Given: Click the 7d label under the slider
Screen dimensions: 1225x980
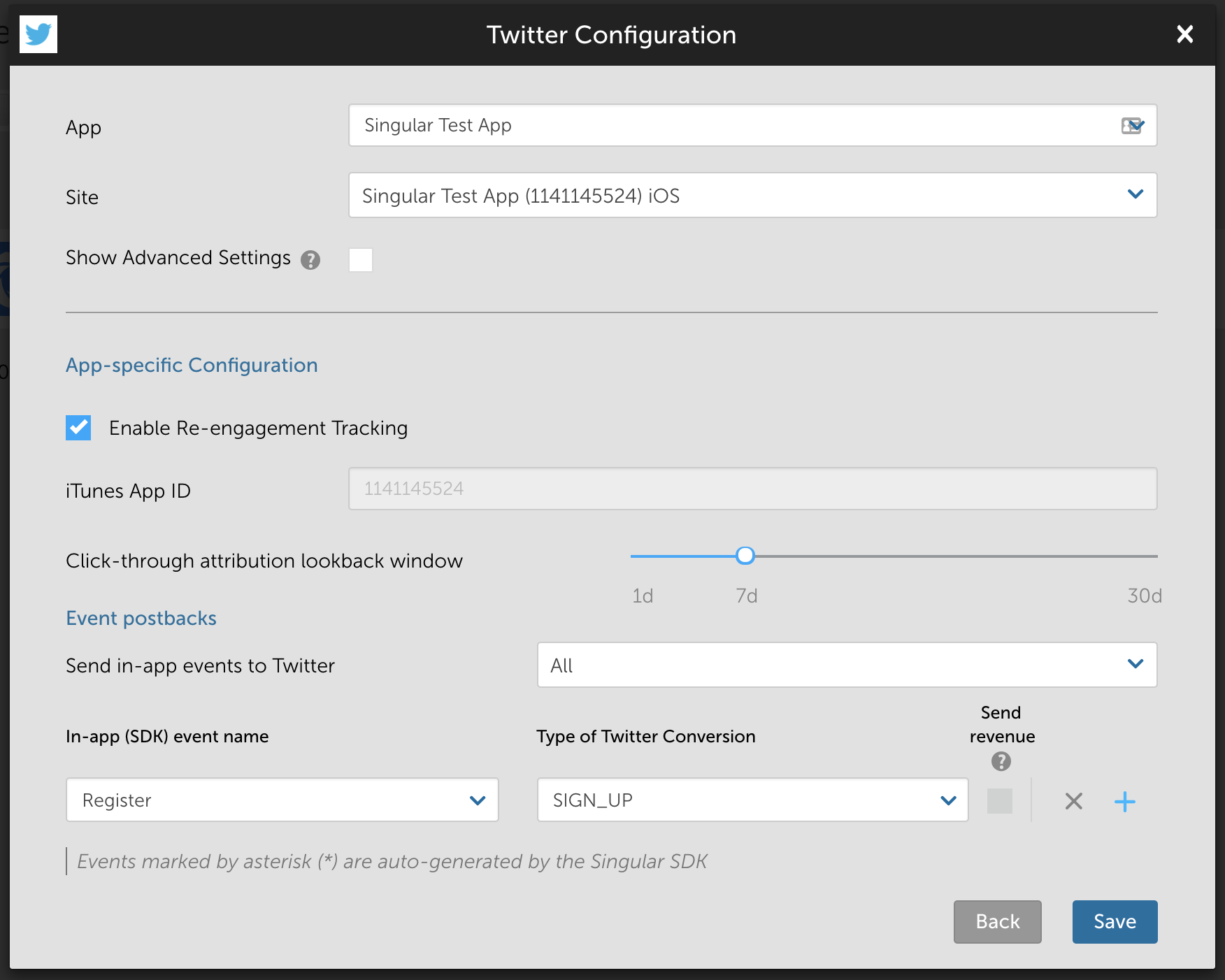Looking at the screenshot, I should [746, 596].
